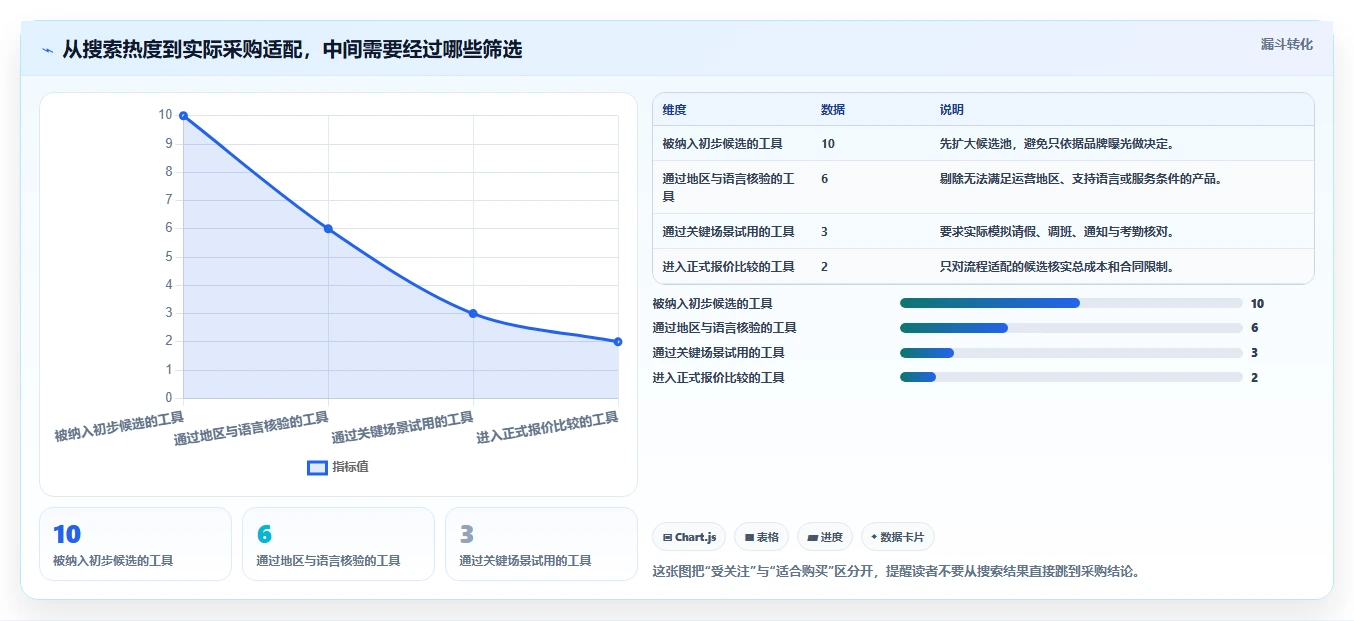Image resolution: width=1354 pixels, height=621 pixels.
Task: Click the footer note starting 这张图把
Action: [x=896, y=572]
